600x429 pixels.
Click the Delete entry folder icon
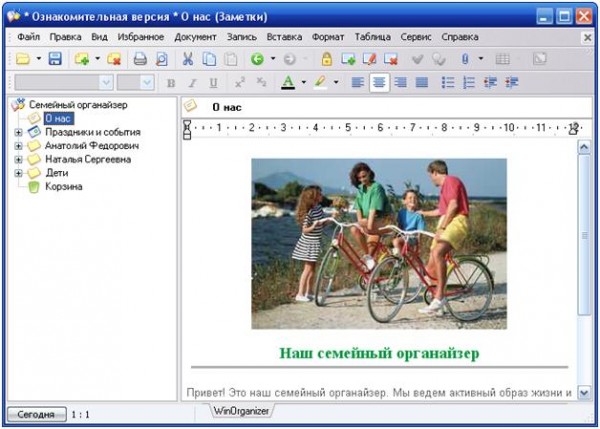[114, 59]
